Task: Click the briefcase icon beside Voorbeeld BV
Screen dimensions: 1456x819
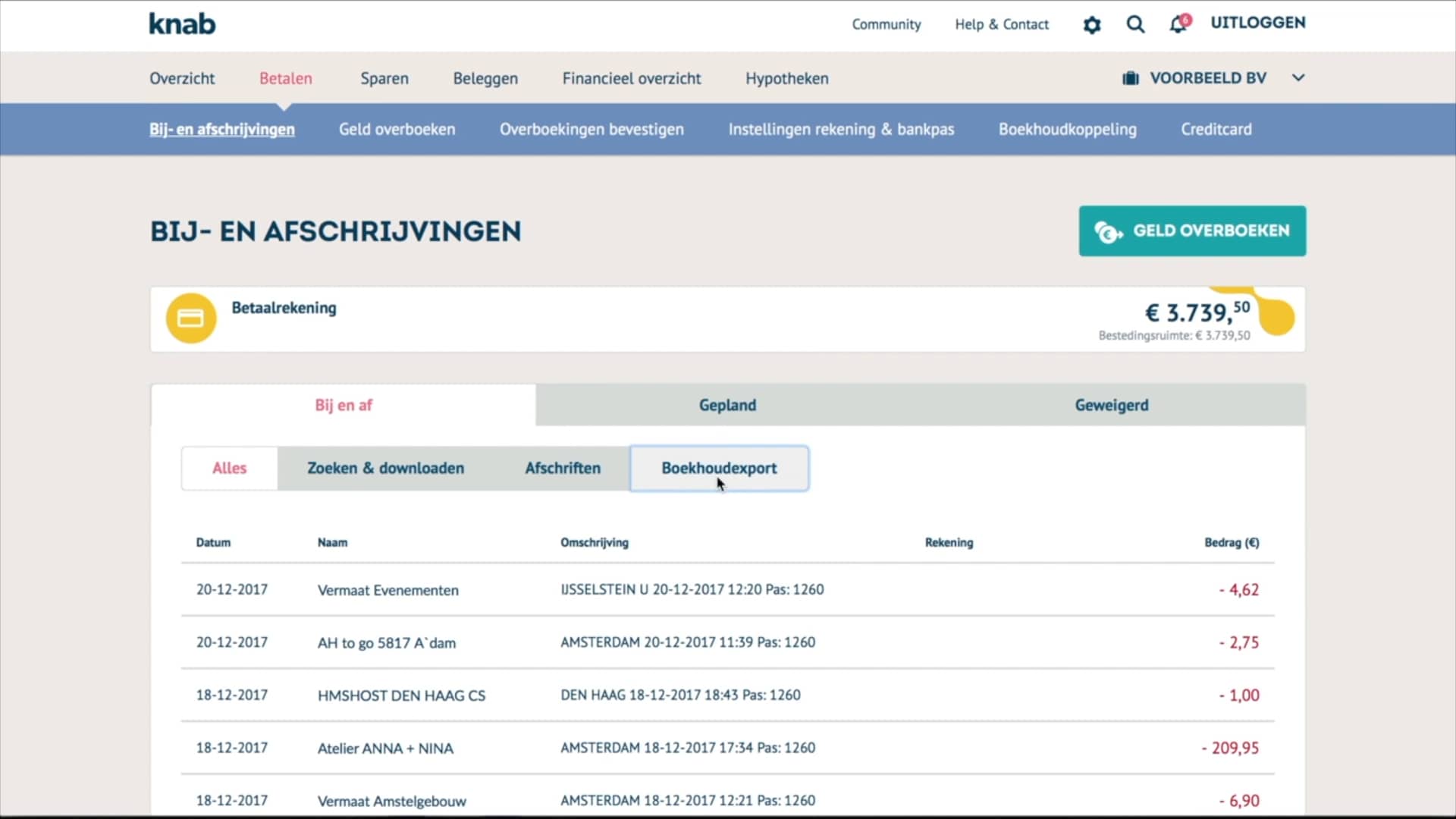Action: click(x=1131, y=78)
